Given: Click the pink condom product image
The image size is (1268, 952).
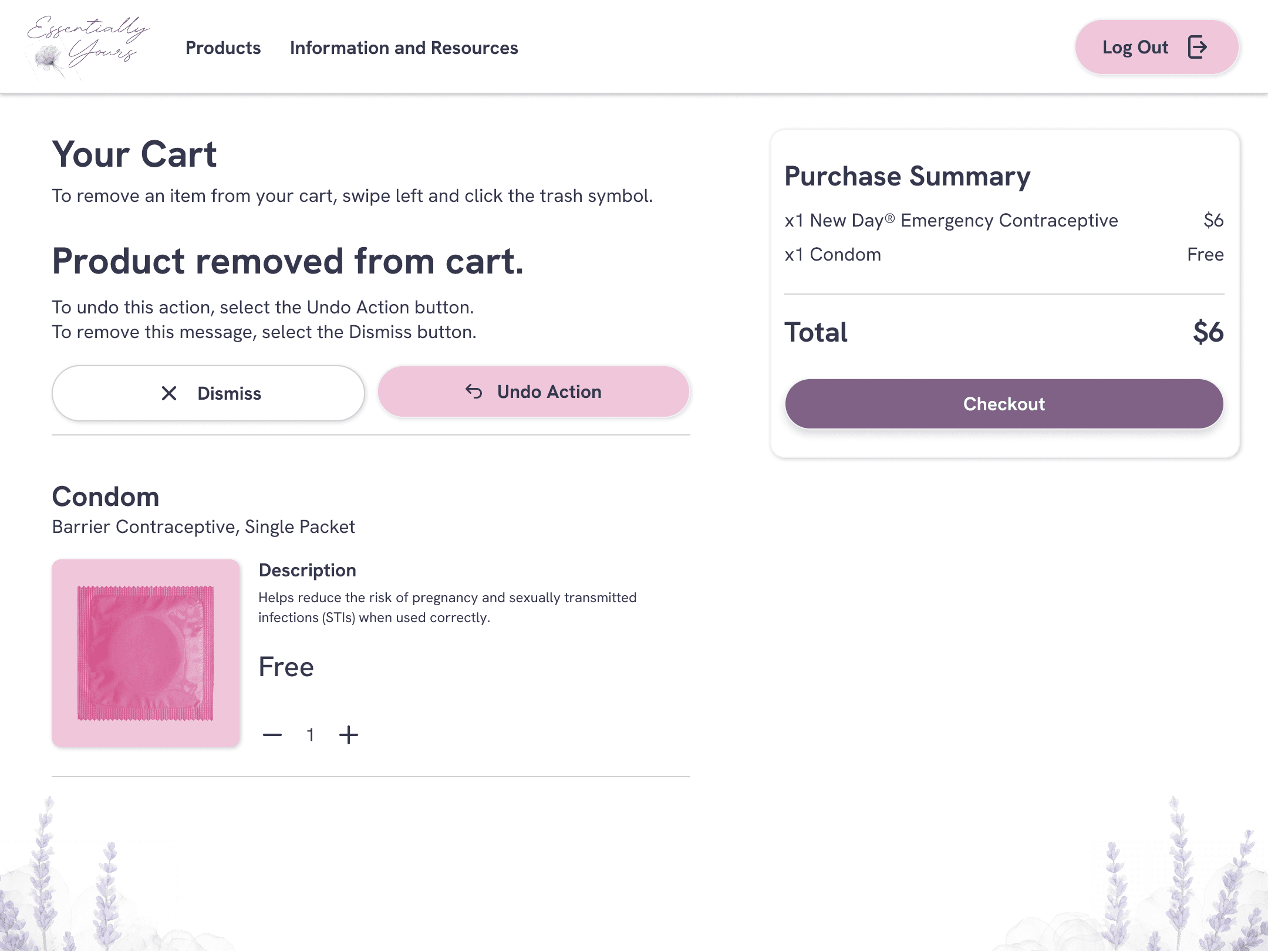Looking at the screenshot, I should 146,653.
